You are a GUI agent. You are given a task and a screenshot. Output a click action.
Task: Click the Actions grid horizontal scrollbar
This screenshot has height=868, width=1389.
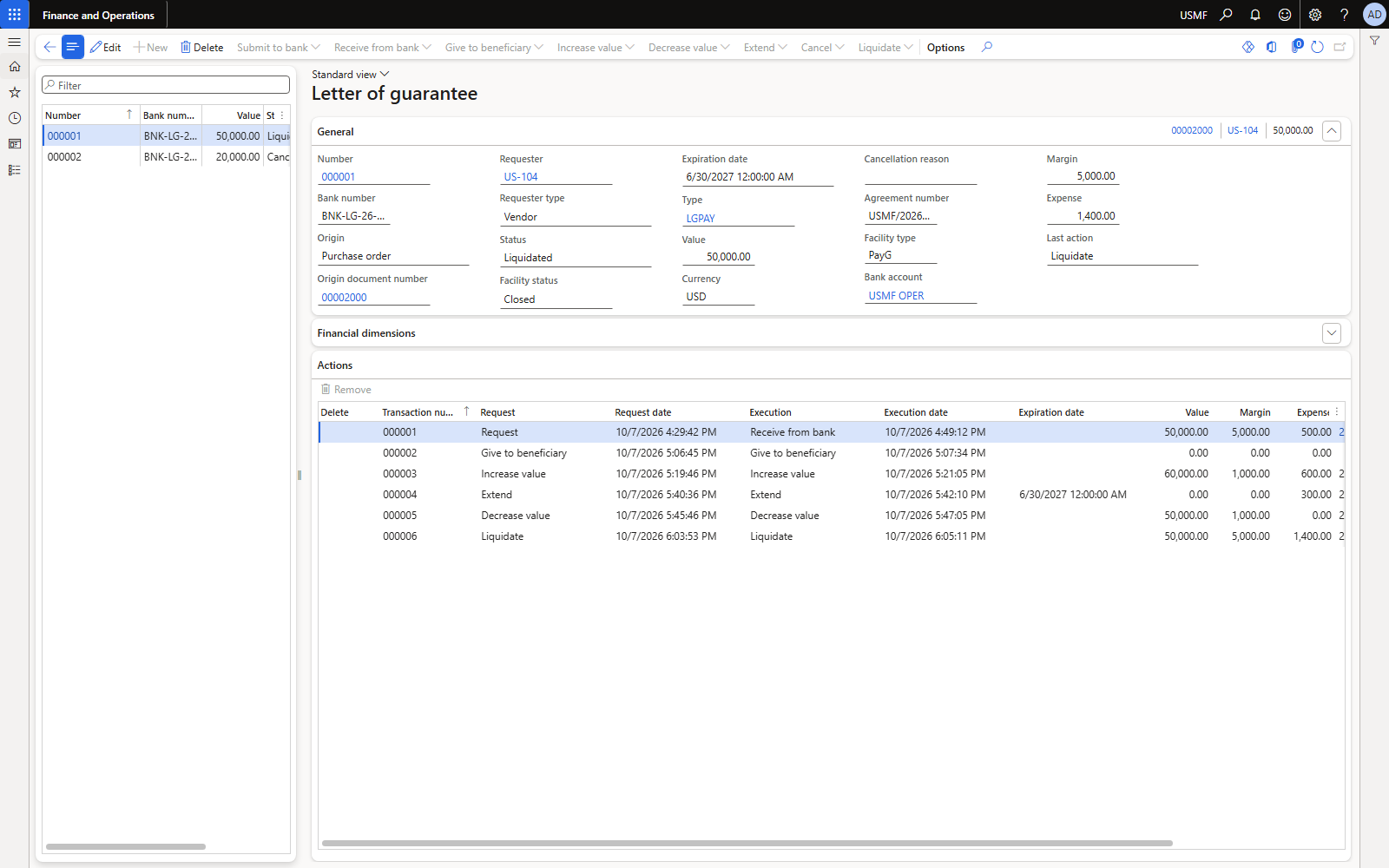click(747, 843)
